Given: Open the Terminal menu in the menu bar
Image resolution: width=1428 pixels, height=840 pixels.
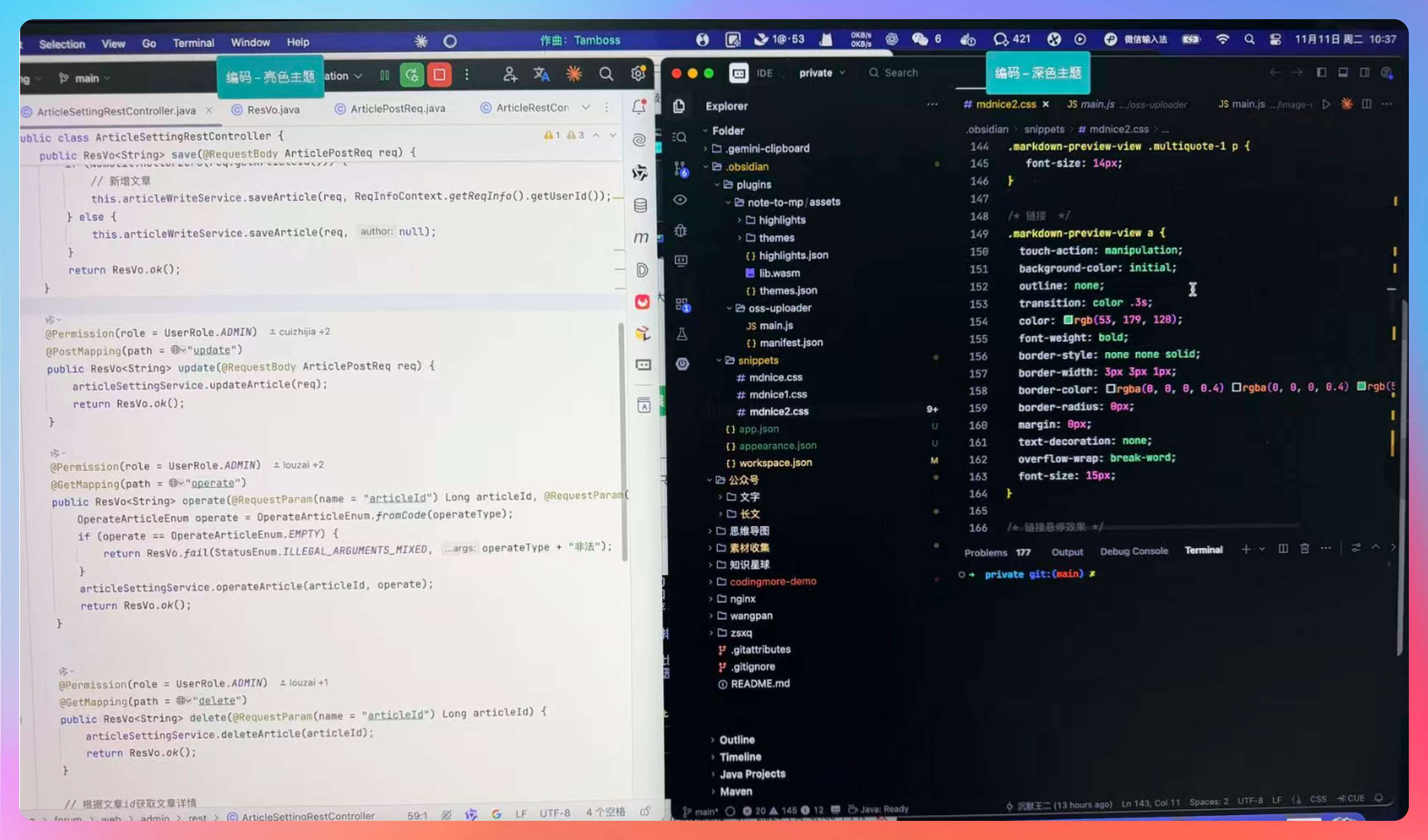Looking at the screenshot, I should [x=193, y=43].
